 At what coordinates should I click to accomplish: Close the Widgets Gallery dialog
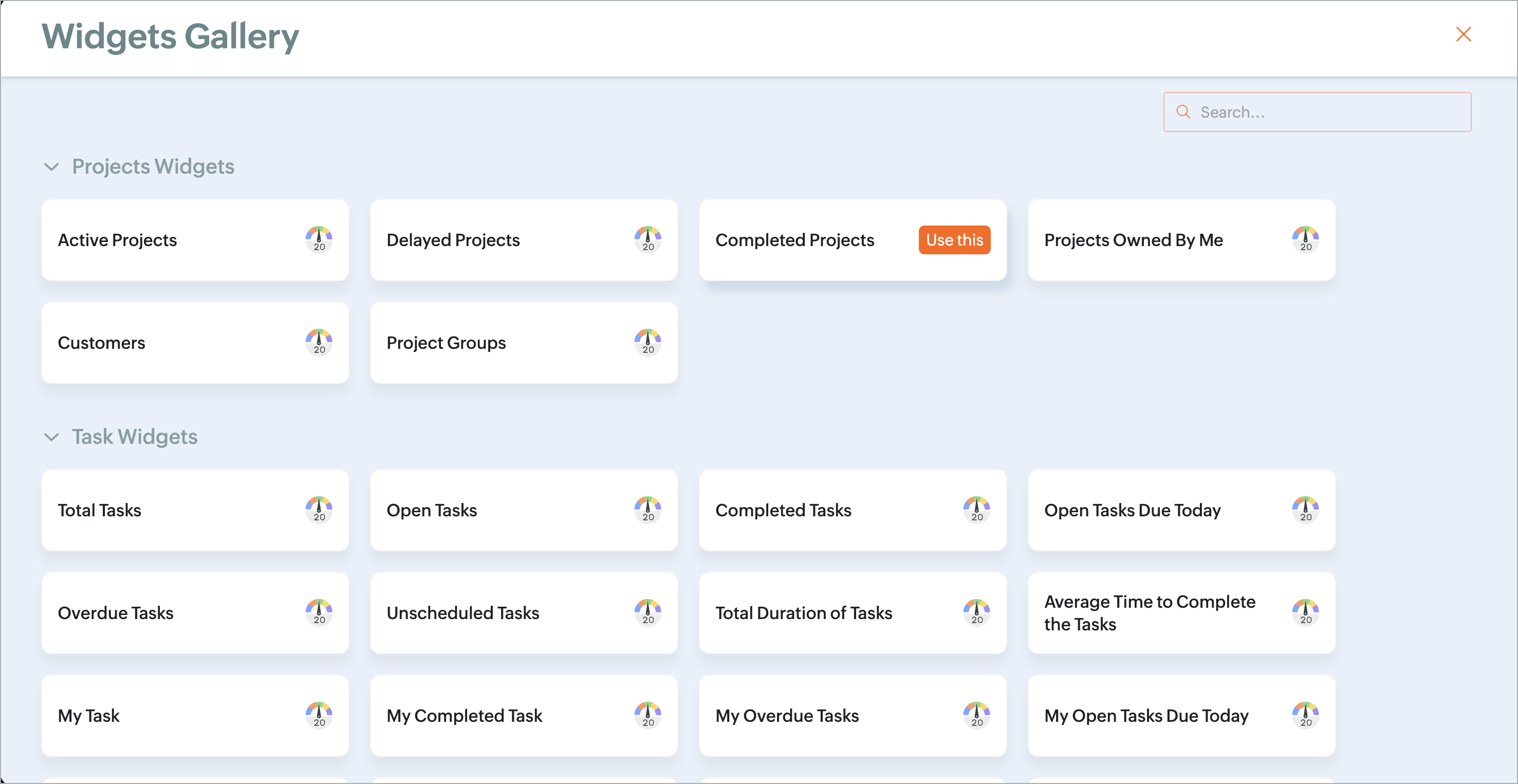1463,34
